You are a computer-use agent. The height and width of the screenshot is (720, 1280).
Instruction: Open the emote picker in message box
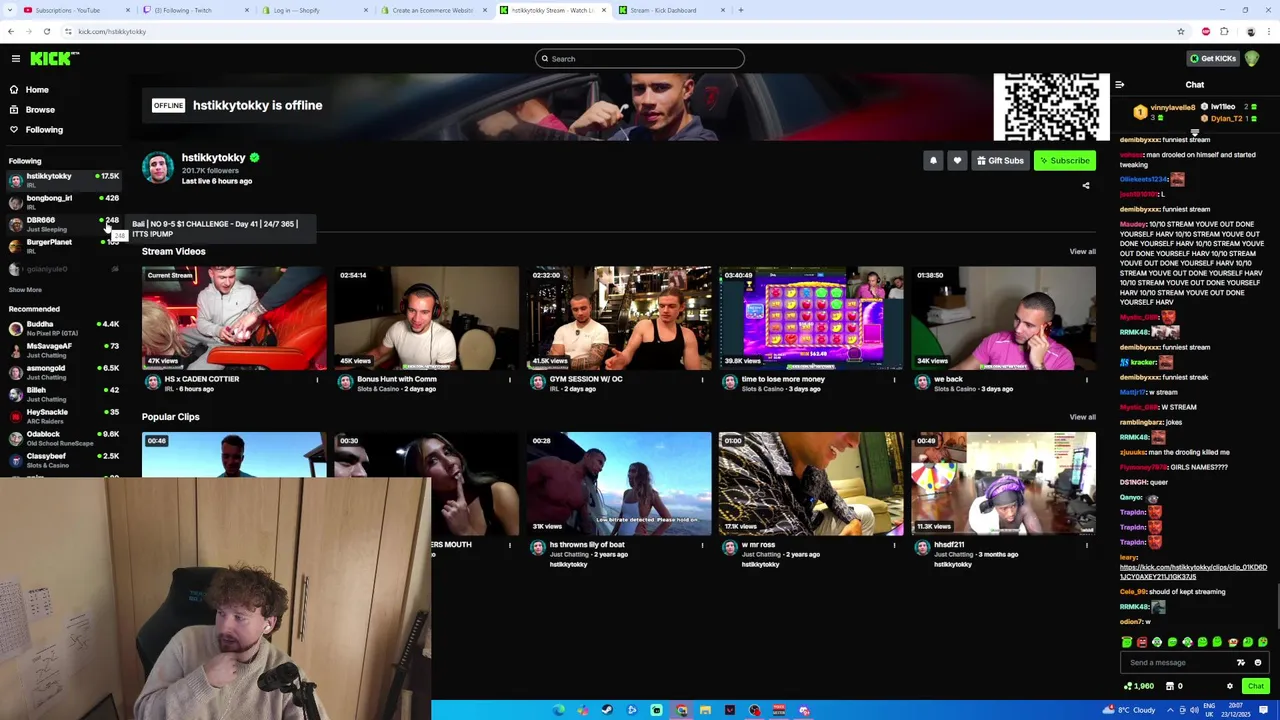pos(1258,662)
